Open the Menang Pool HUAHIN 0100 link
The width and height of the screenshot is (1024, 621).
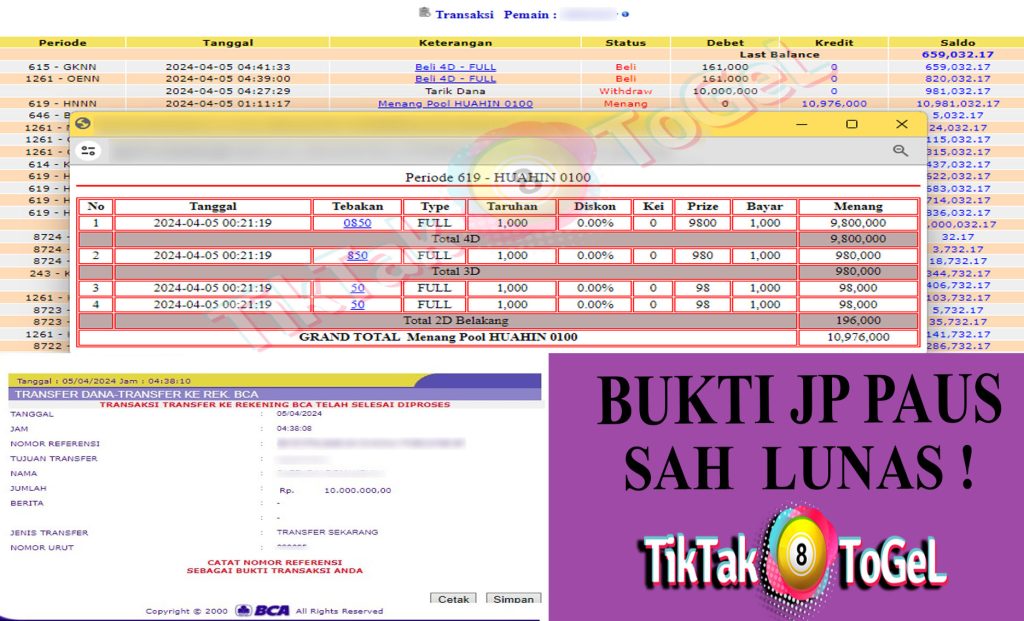pyautogui.click(x=455, y=103)
